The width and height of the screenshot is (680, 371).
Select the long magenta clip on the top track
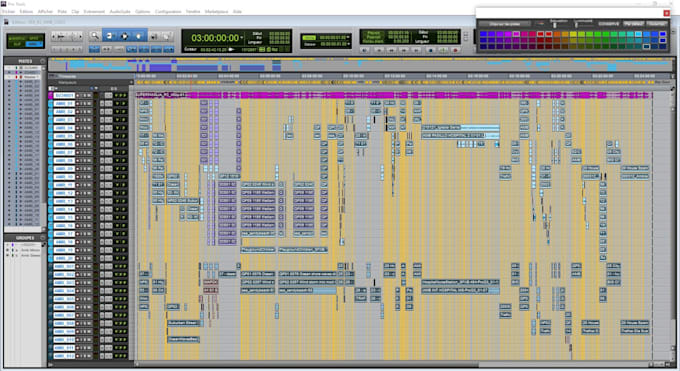click(394, 95)
